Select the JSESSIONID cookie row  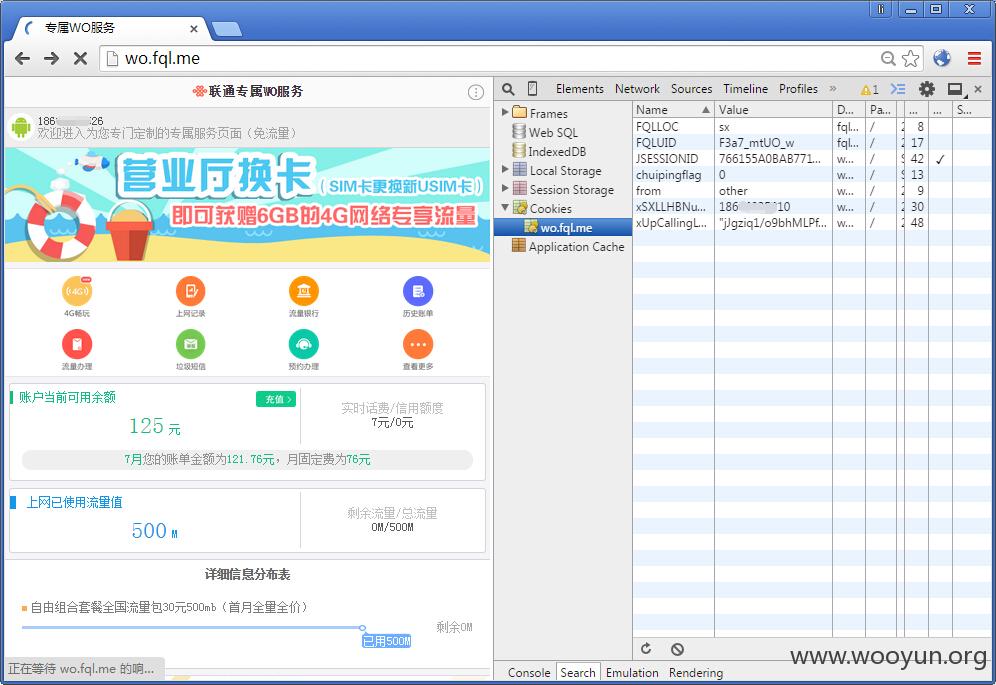tap(811, 158)
